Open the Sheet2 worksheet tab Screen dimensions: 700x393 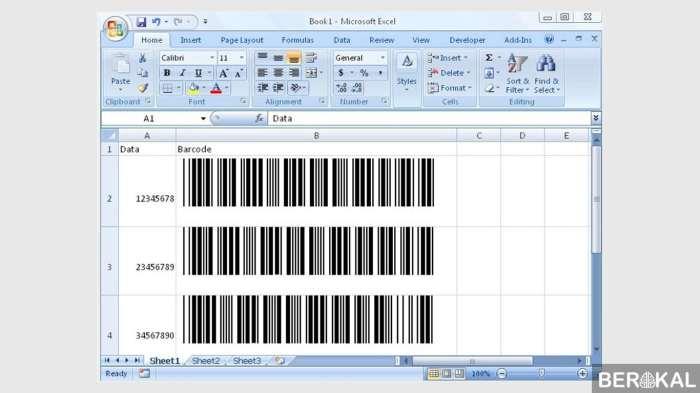tap(205, 361)
